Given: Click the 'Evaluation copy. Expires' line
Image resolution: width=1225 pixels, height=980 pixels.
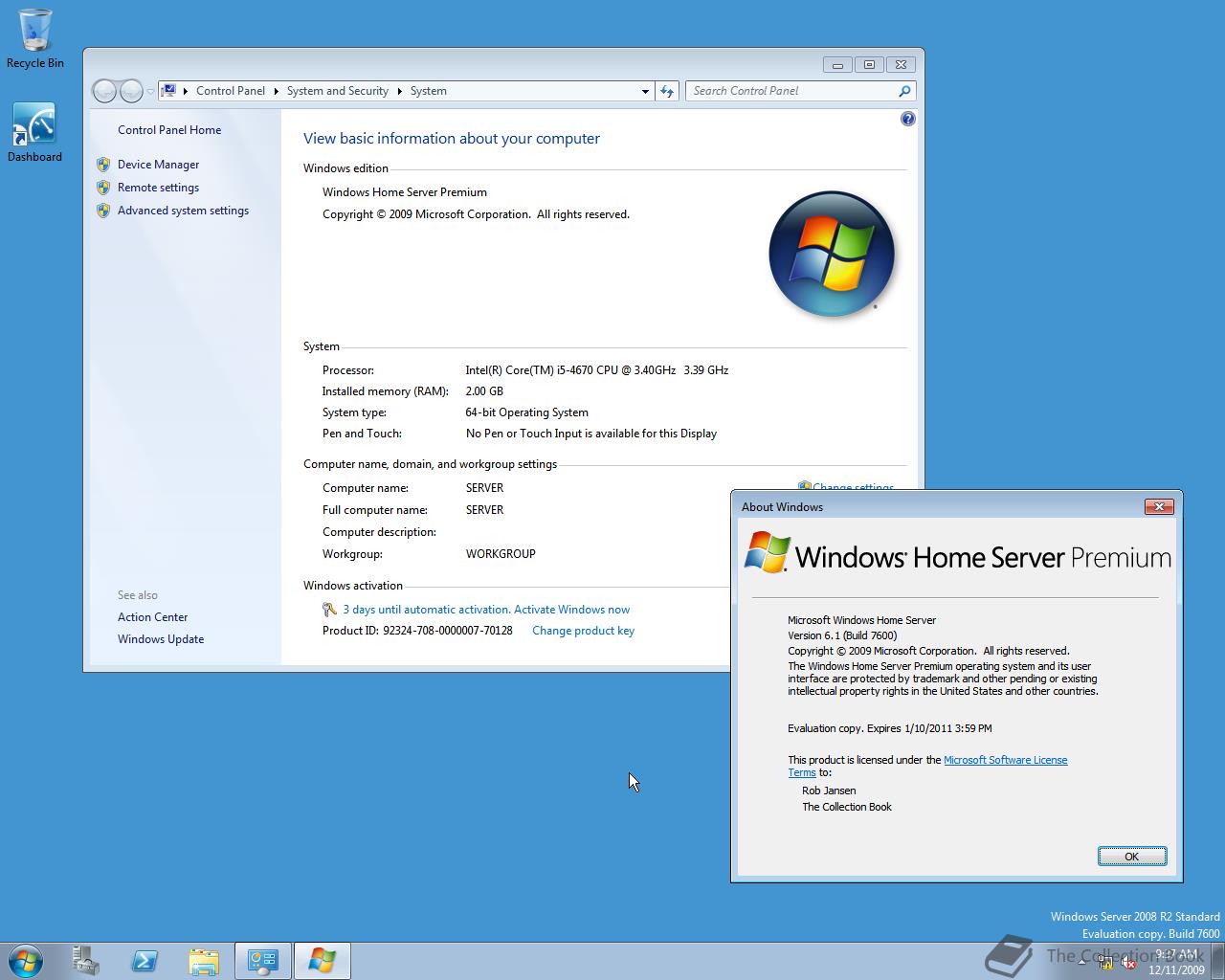Looking at the screenshot, I should pos(890,728).
